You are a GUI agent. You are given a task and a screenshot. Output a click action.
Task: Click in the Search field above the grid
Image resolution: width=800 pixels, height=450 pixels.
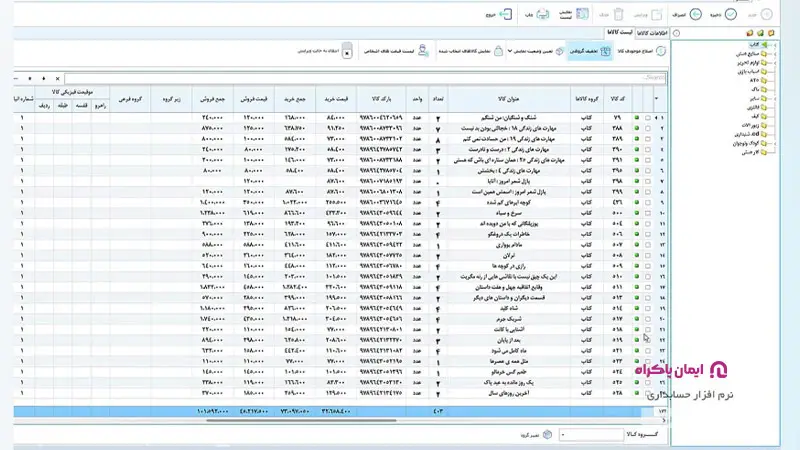pos(365,79)
